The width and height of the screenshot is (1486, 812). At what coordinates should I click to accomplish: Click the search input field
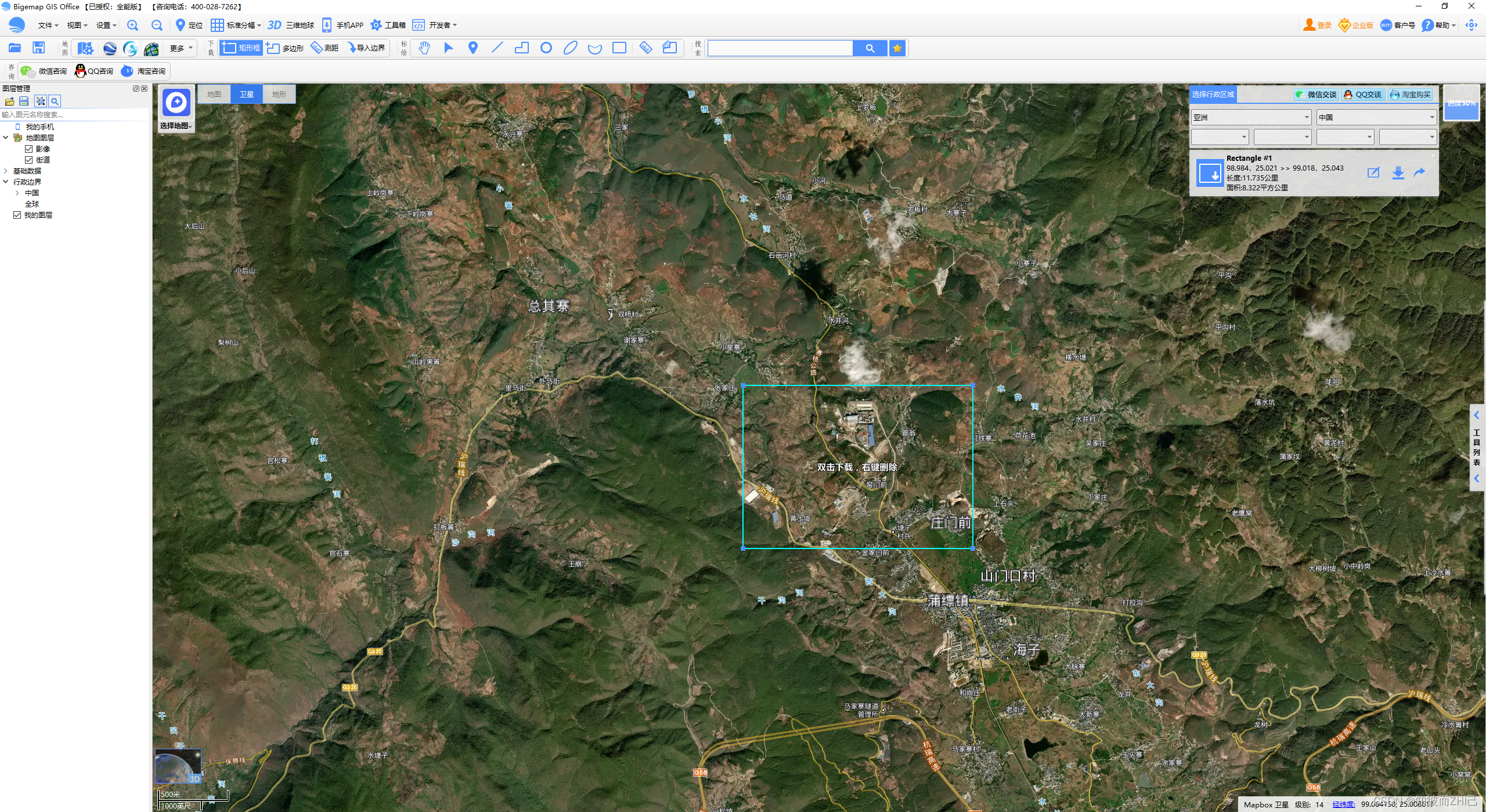(x=780, y=48)
